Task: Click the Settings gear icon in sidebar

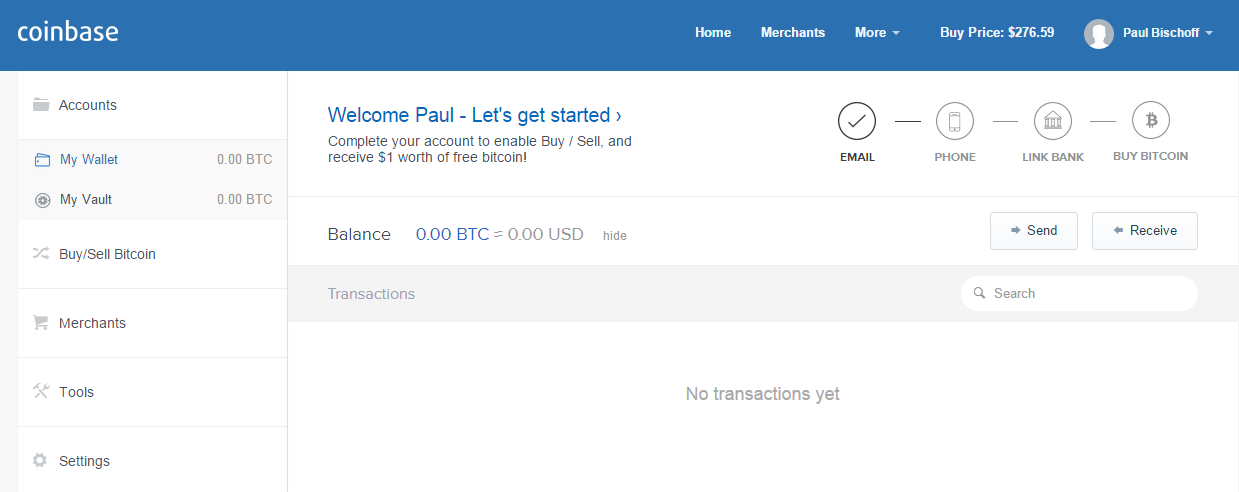Action: click(40, 461)
